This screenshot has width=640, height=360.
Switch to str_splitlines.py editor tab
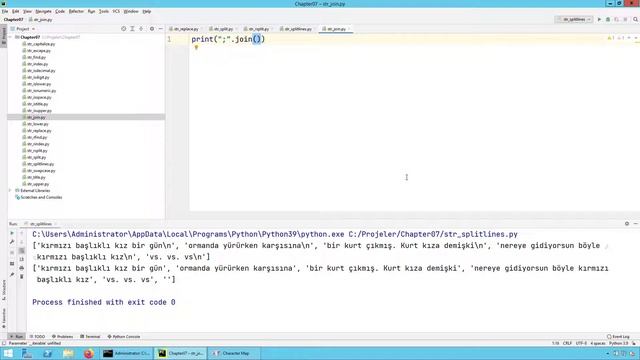click(298, 29)
